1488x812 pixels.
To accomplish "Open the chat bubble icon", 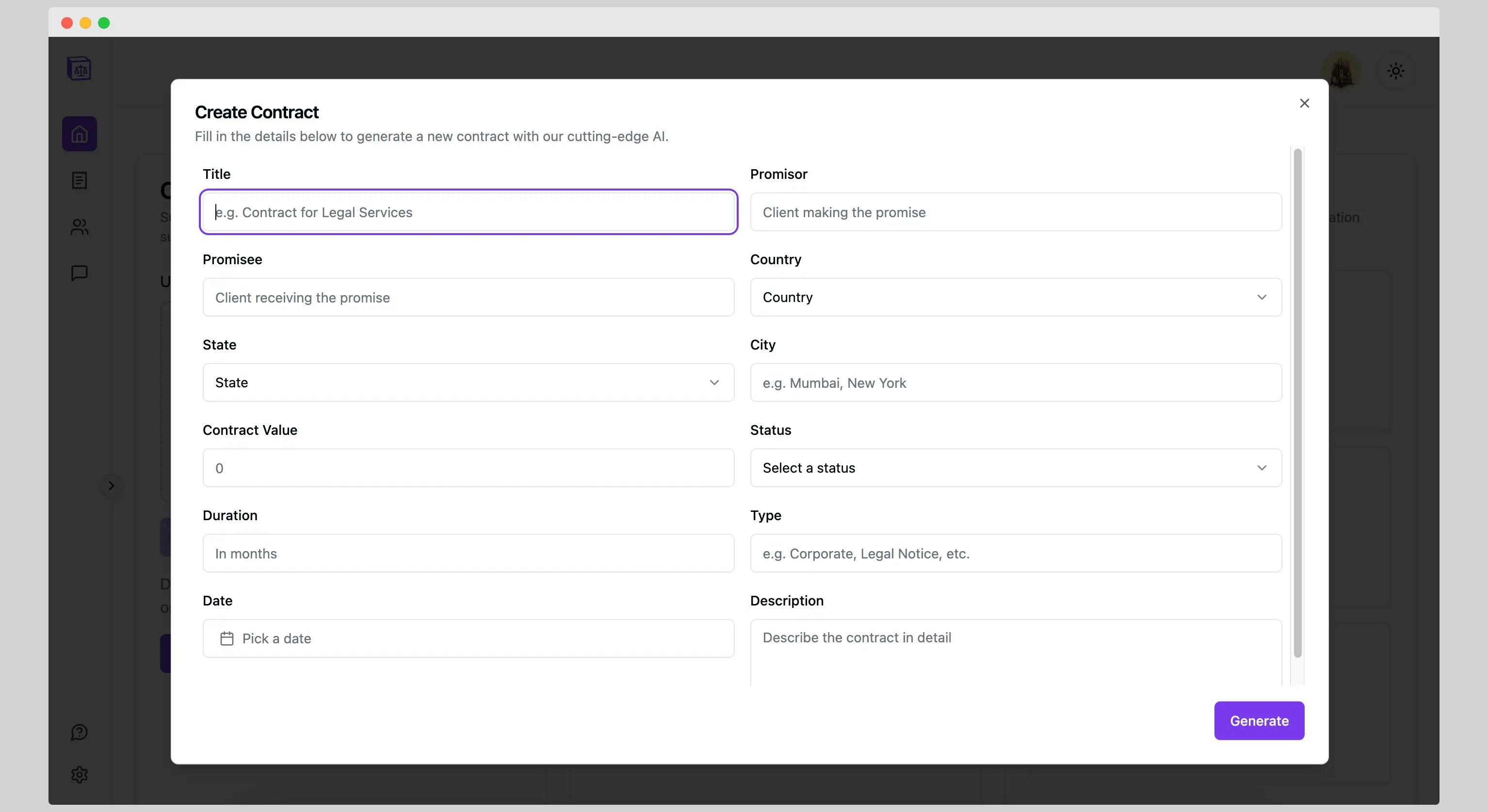I will pos(79,272).
